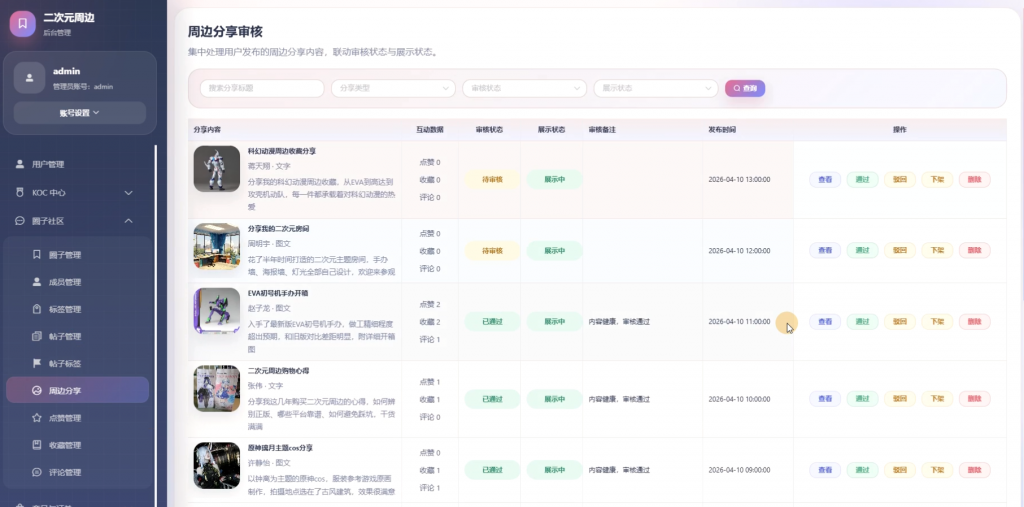1024x507 pixels.
Task: Open 点赞管理 menu entry
Action: point(78,417)
